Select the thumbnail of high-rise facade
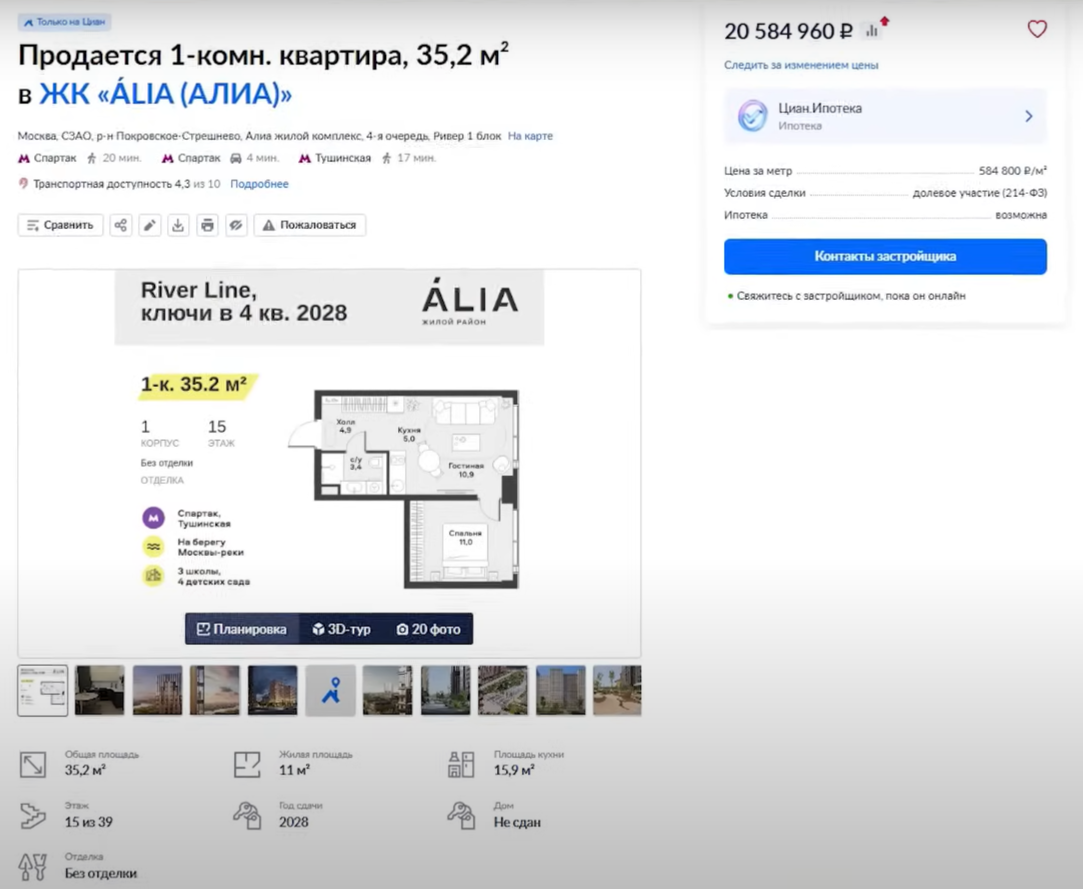This screenshot has width=1083, height=889. click(x=561, y=690)
